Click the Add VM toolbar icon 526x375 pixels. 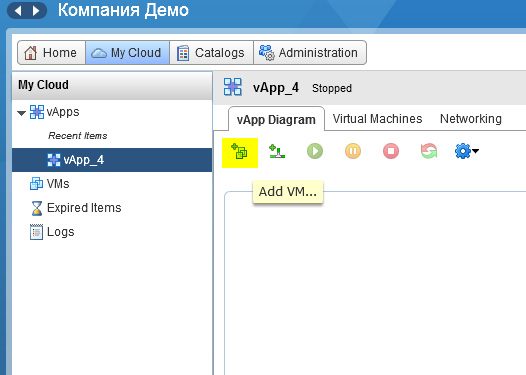[240, 152]
